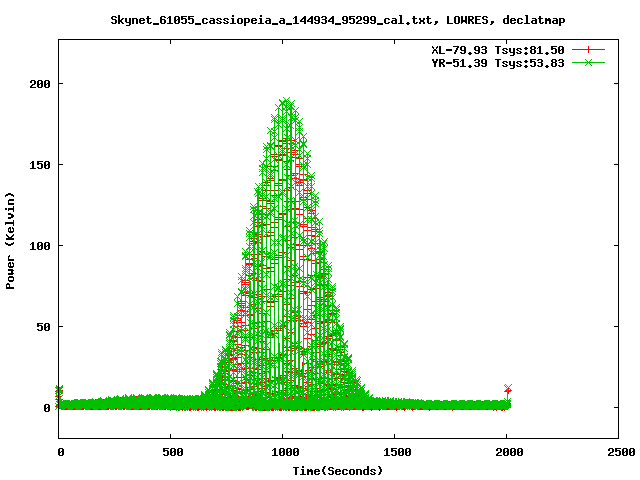Click the green peak of the curve
This screenshot has width=640, height=480.
[287, 102]
